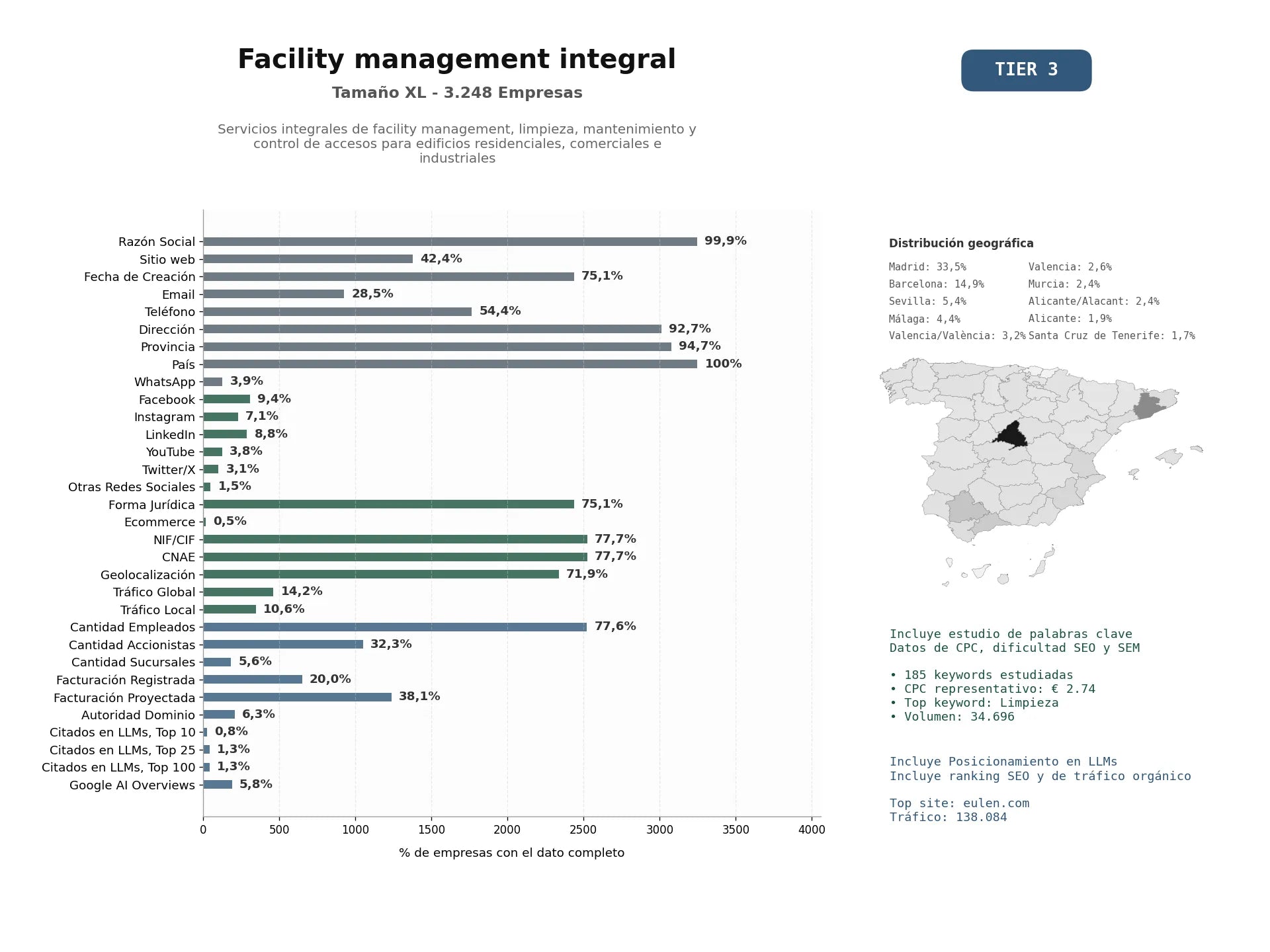Viewport: 1270px width, 952px height.
Task: Click the 'Distribución geográfica' heading
Action: pyautogui.click(x=961, y=243)
